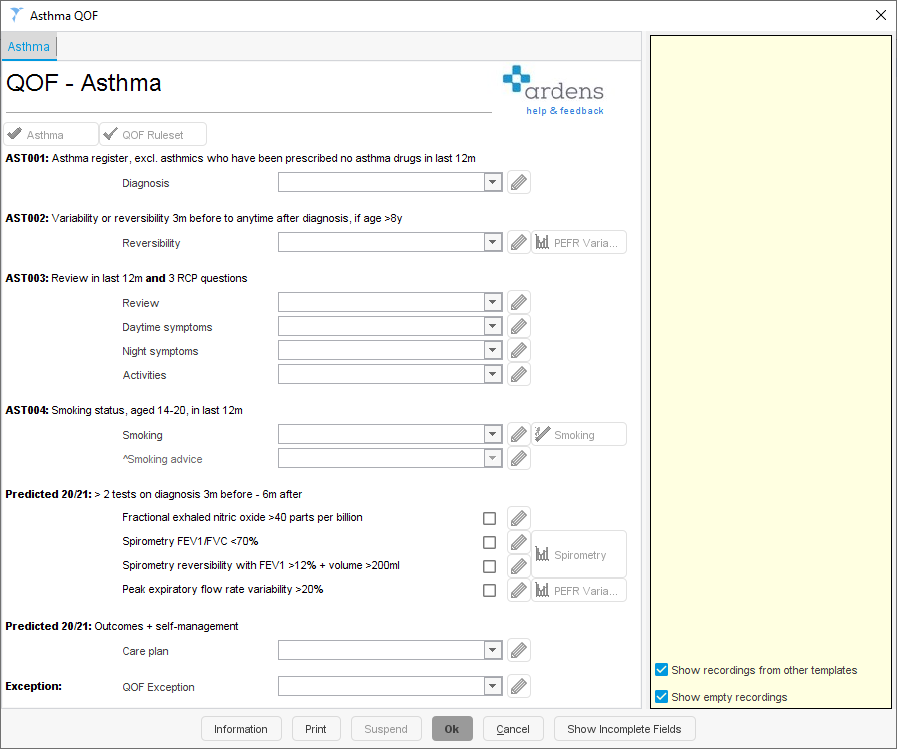Expand the Diagnosis dropdown

point(493,183)
